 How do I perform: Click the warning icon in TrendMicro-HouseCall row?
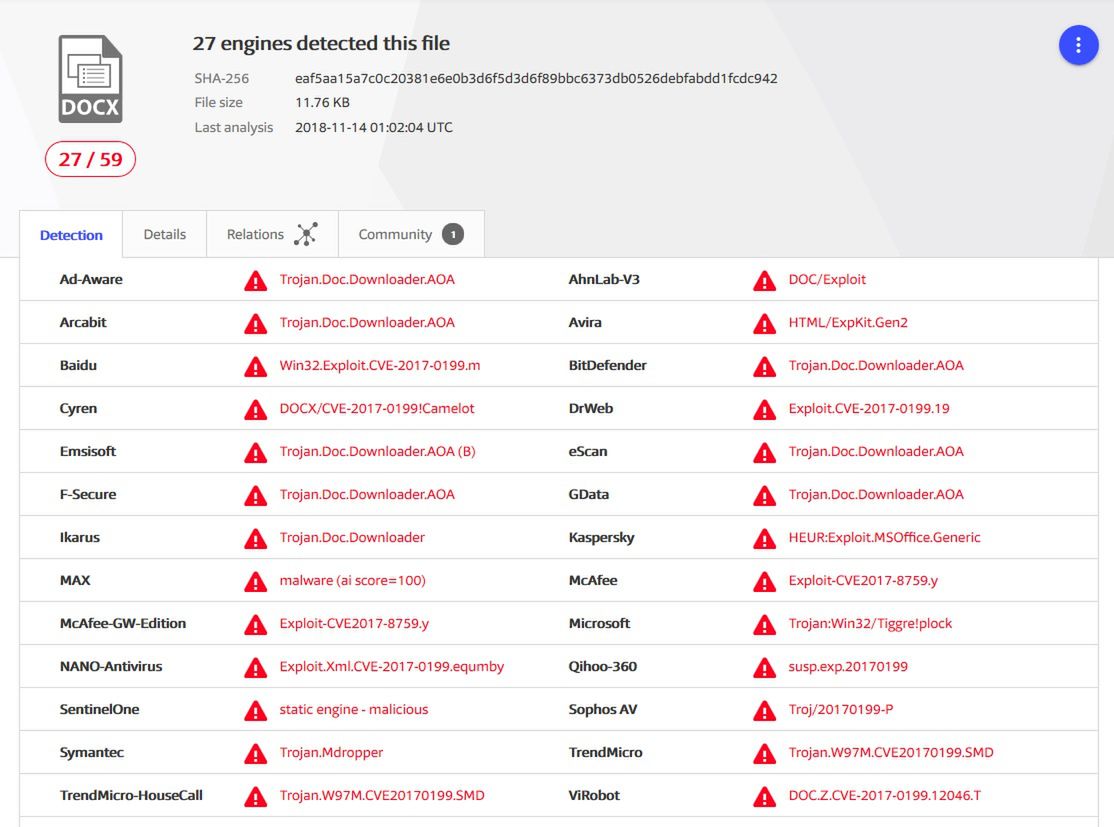[x=256, y=796]
